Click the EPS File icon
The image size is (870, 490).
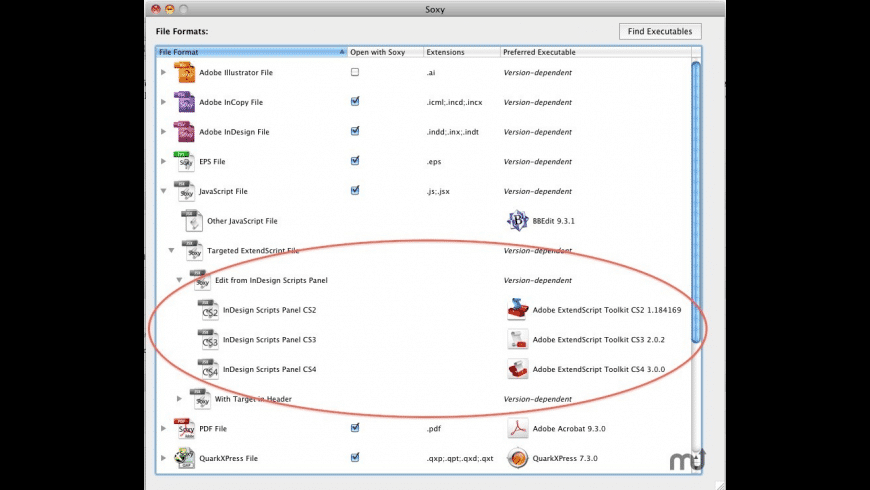coord(184,161)
